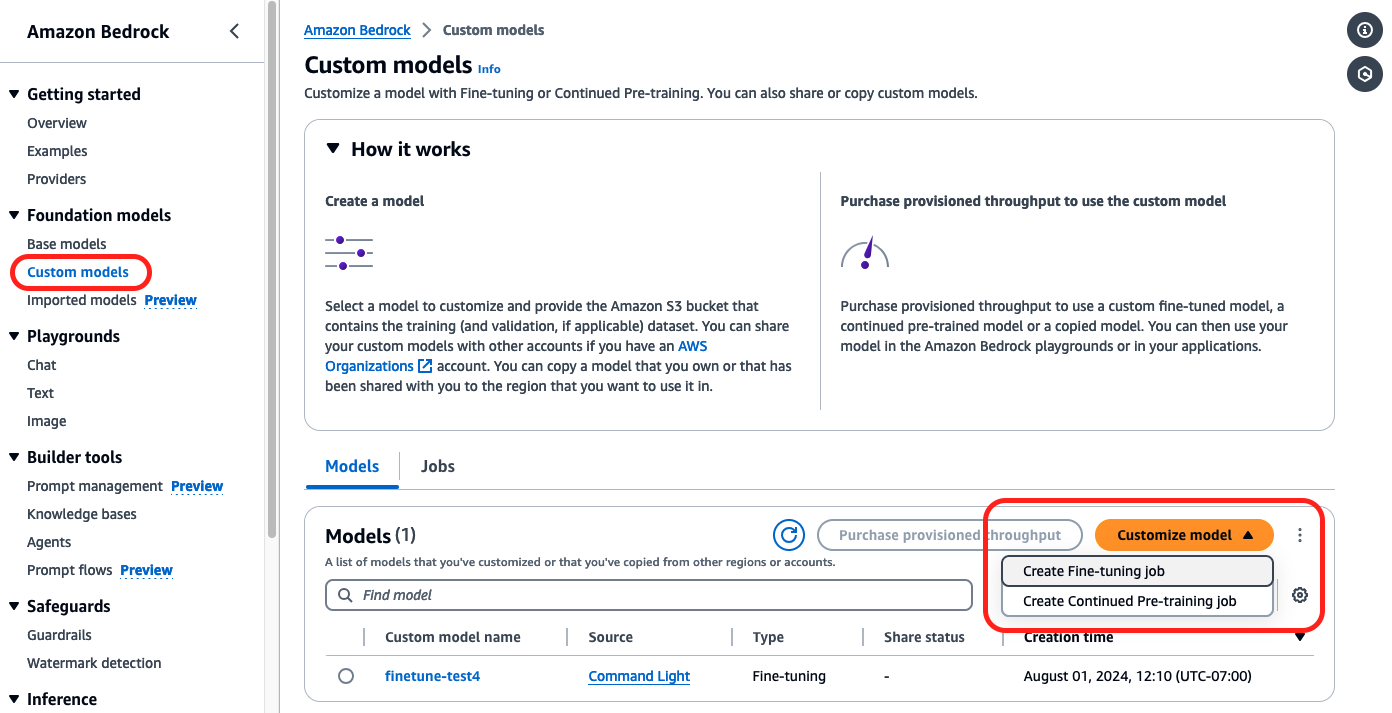The width and height of the screenshot is (1392, 713).
Task: Click the hexagon icon below the info icon
Action: (1364, 74)
